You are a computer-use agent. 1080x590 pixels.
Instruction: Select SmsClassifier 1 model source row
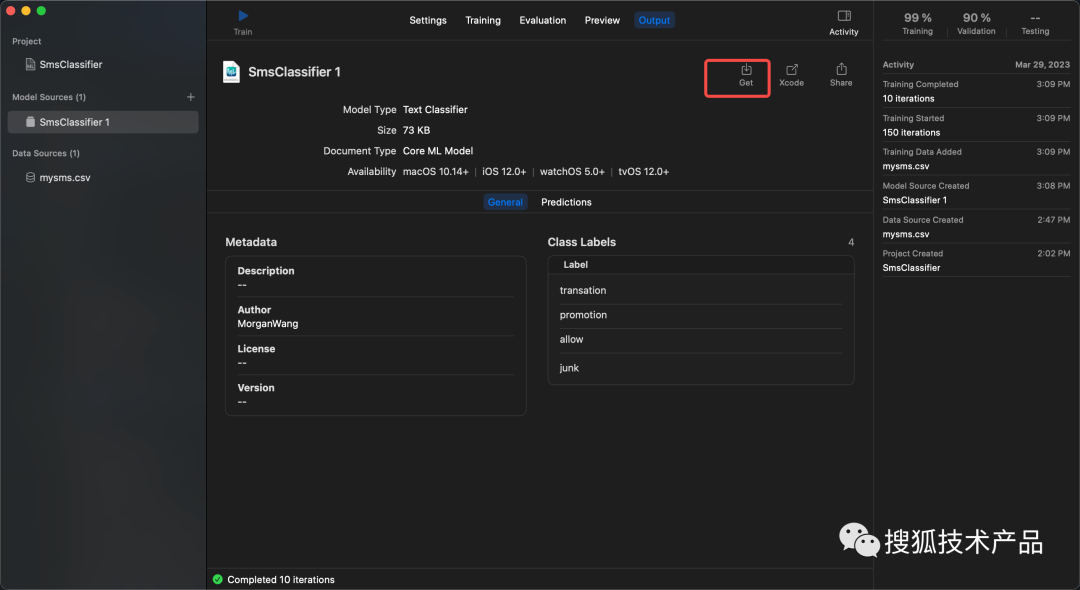point(103,122)
